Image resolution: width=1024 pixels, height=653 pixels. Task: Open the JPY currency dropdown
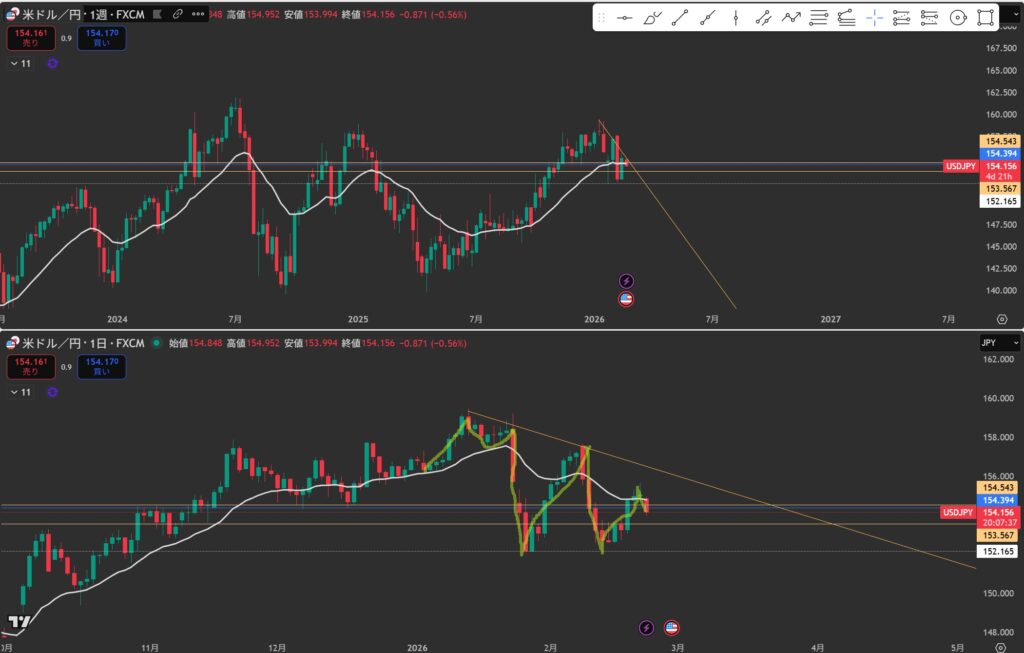click(x=1000, y=343)
